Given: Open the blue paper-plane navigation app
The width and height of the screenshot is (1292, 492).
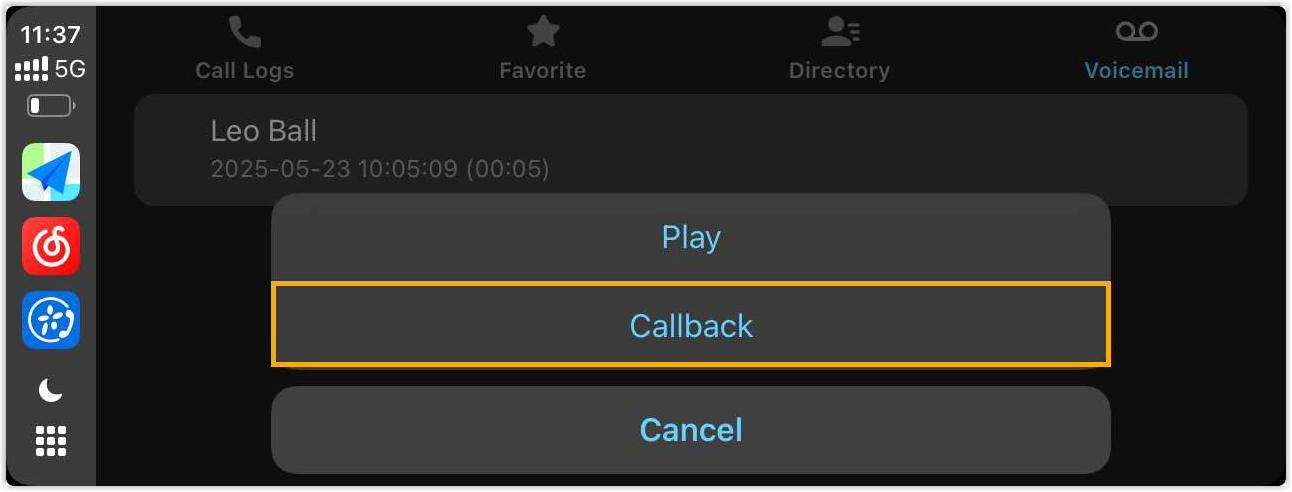Looking at the screenshot, I should pos(51,172).
